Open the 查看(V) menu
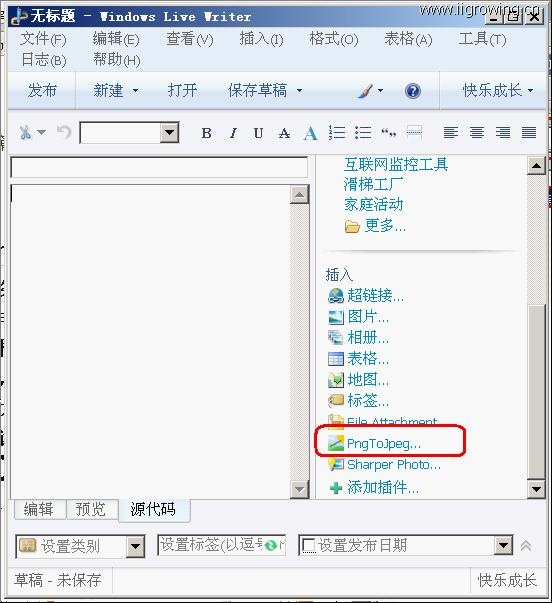This screenshot has height=603, width=552. [x=190, y=39]
